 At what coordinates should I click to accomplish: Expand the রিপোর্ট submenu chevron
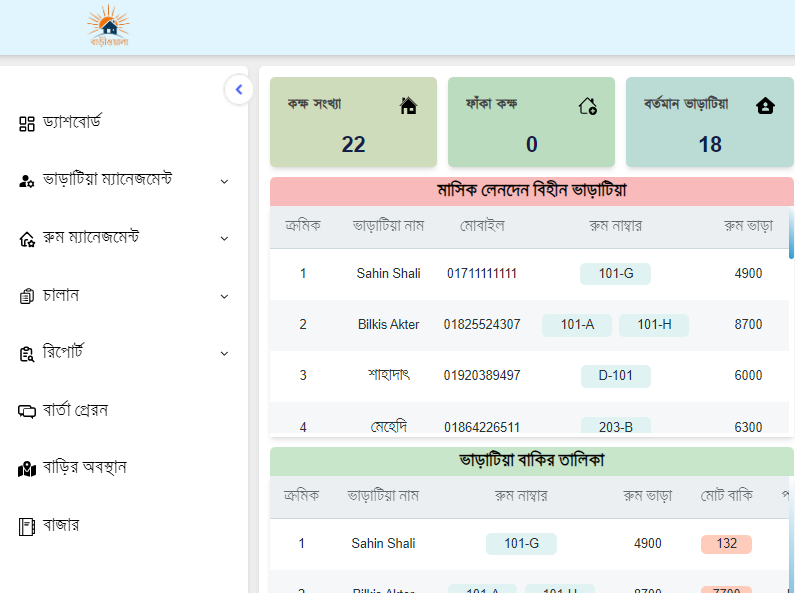tap(224, 354)
